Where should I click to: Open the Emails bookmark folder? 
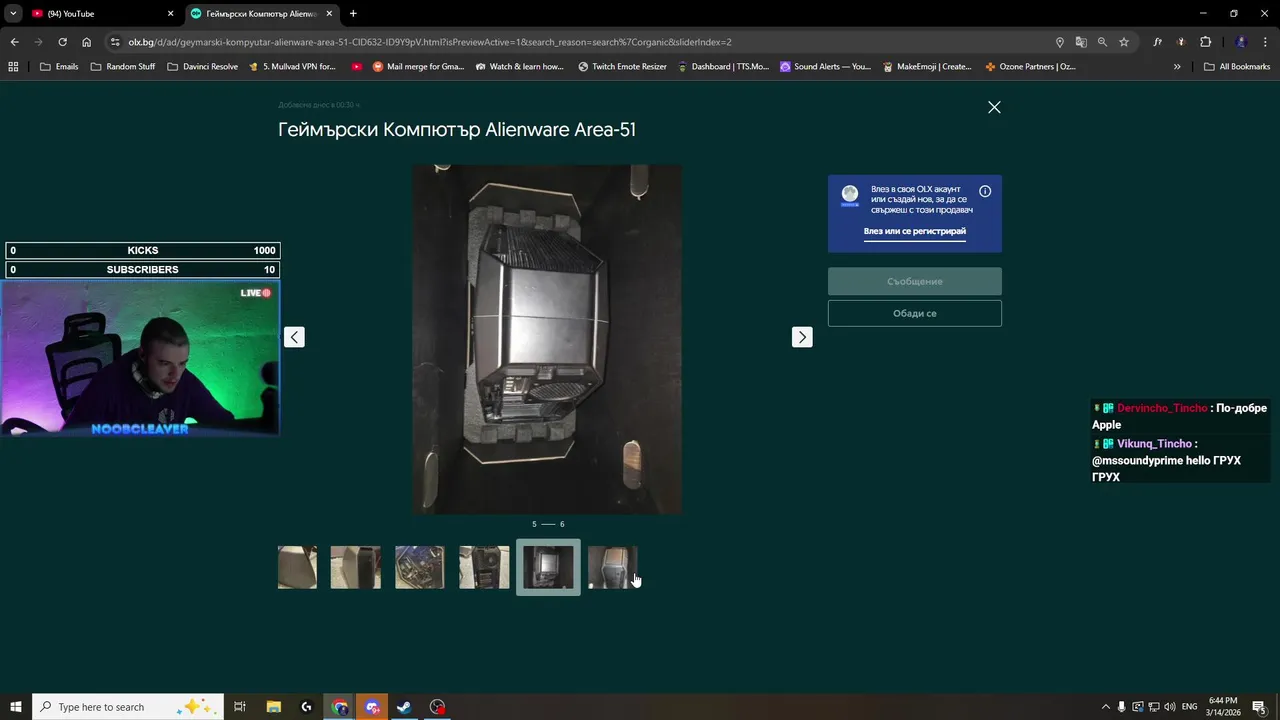coord(59,67)
